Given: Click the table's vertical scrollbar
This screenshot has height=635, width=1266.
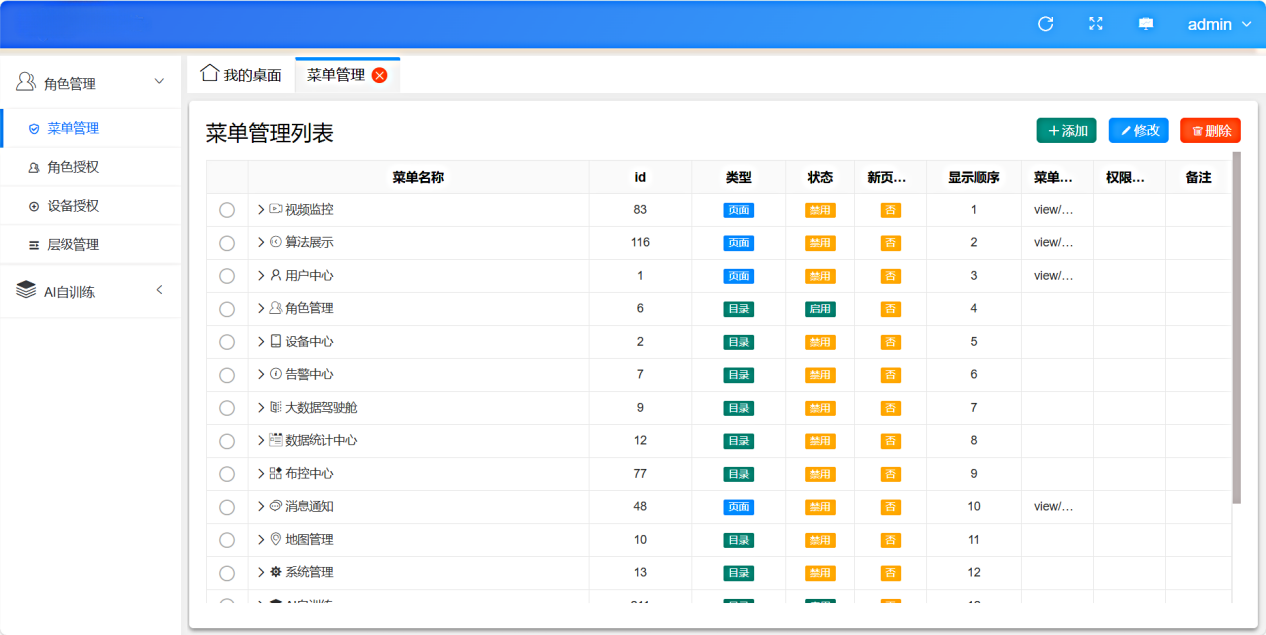Looking at the screenshot, I should click(1237, 327).
